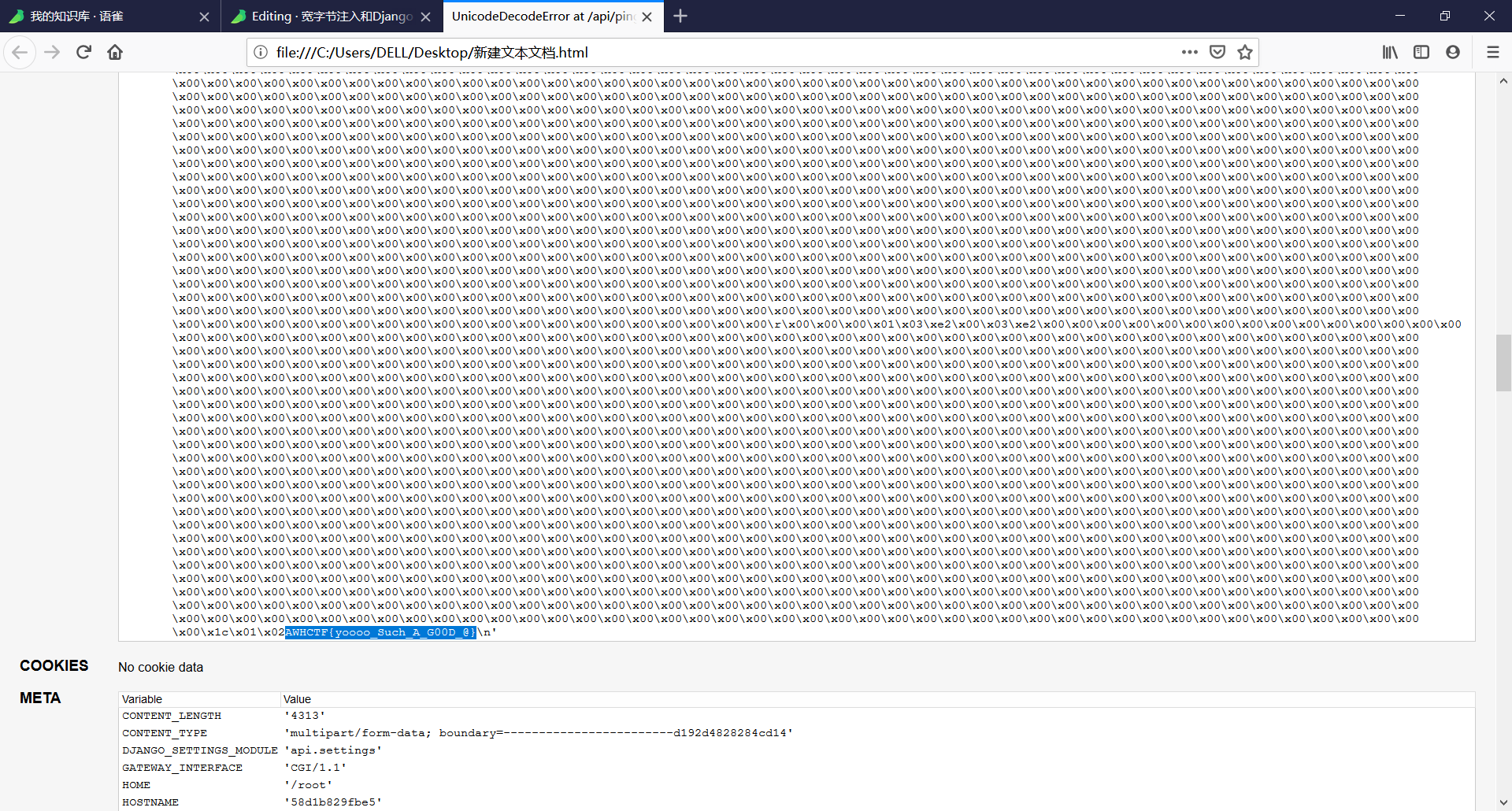Click the 'CGI/1.1' value
This screenshot has height=811, width=1512.
pos(316,768)
